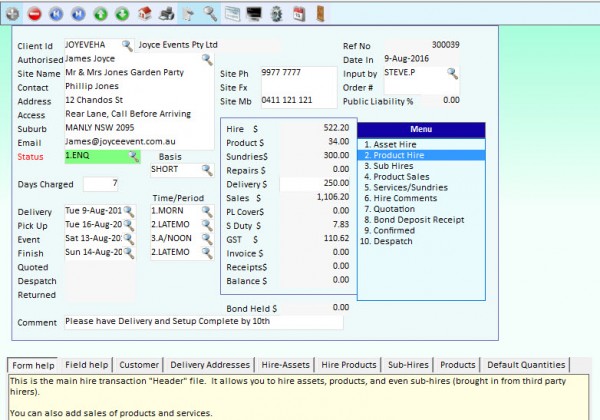The image size is (600, 420).
Task: Select menu item 5. Services/Sundries
Action: tap(421, 187)
